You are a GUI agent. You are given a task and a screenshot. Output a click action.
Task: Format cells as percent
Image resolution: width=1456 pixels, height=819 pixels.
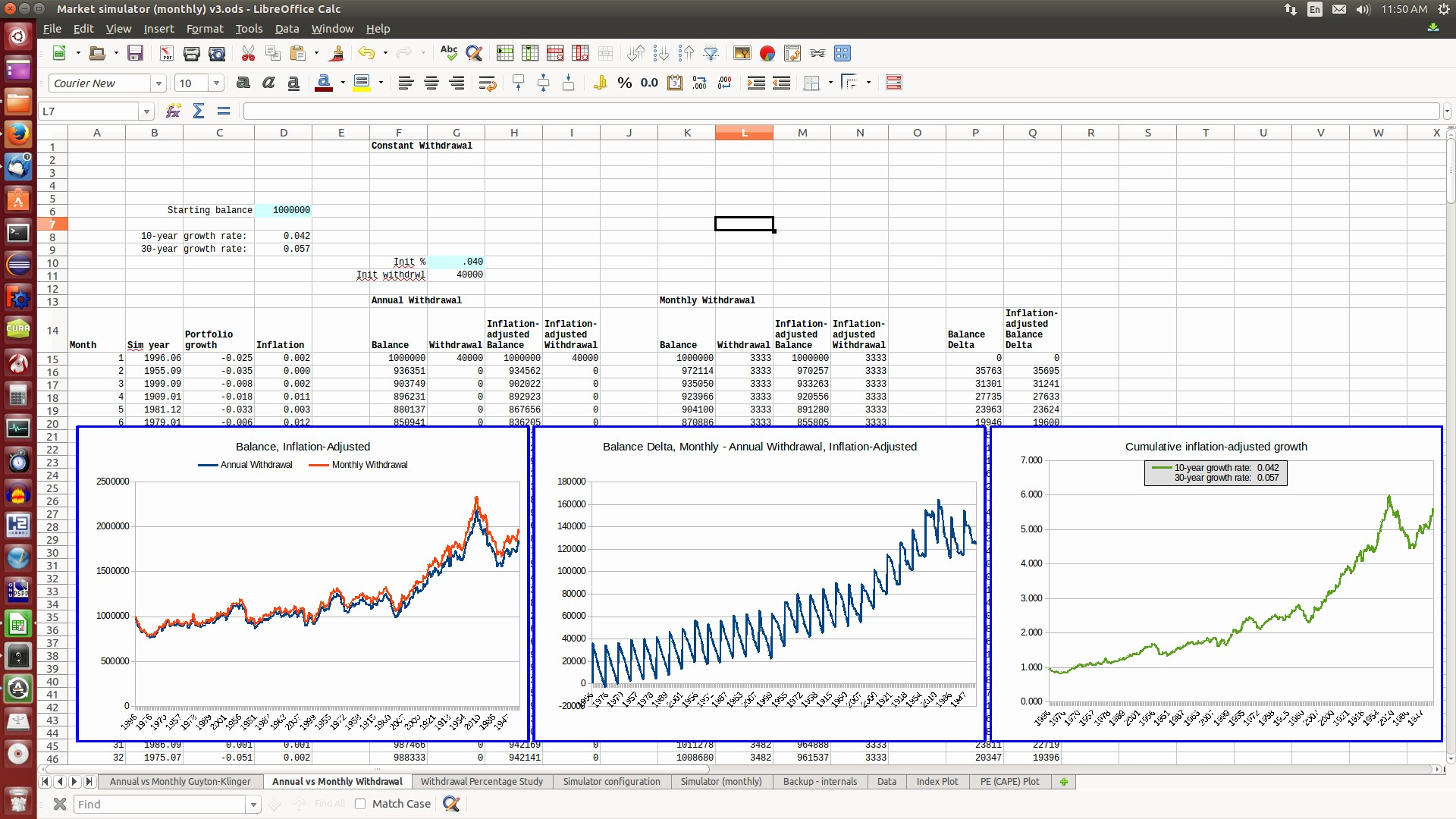pyautogui.click(x=624, y=83)
